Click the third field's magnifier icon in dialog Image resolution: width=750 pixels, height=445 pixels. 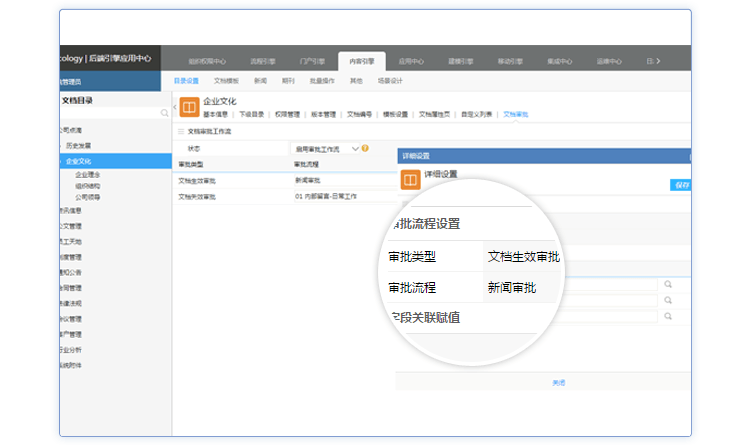coord(667,317)
